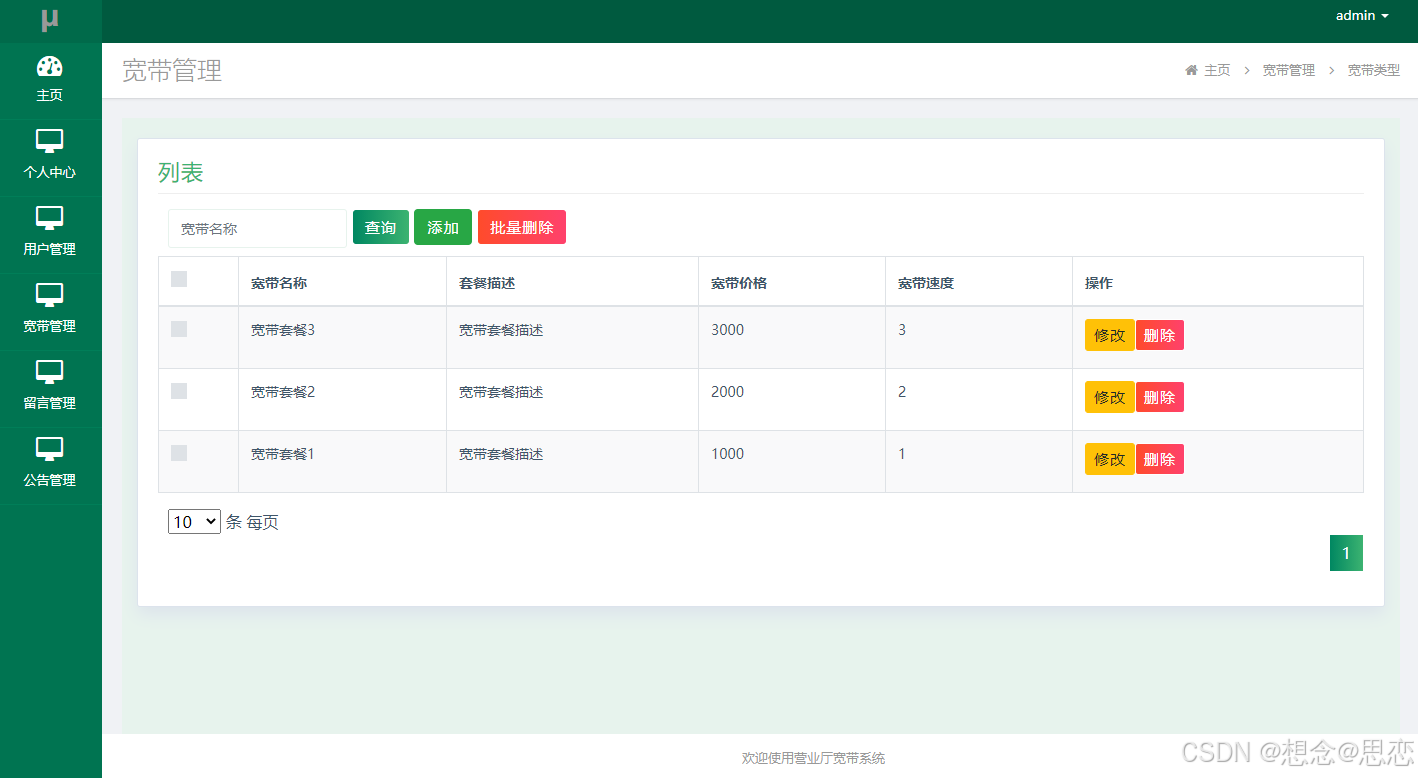Click the price value 1000
Image resolution: width=1418 pixels, height=778 pixels.
[x=728, y=454]
